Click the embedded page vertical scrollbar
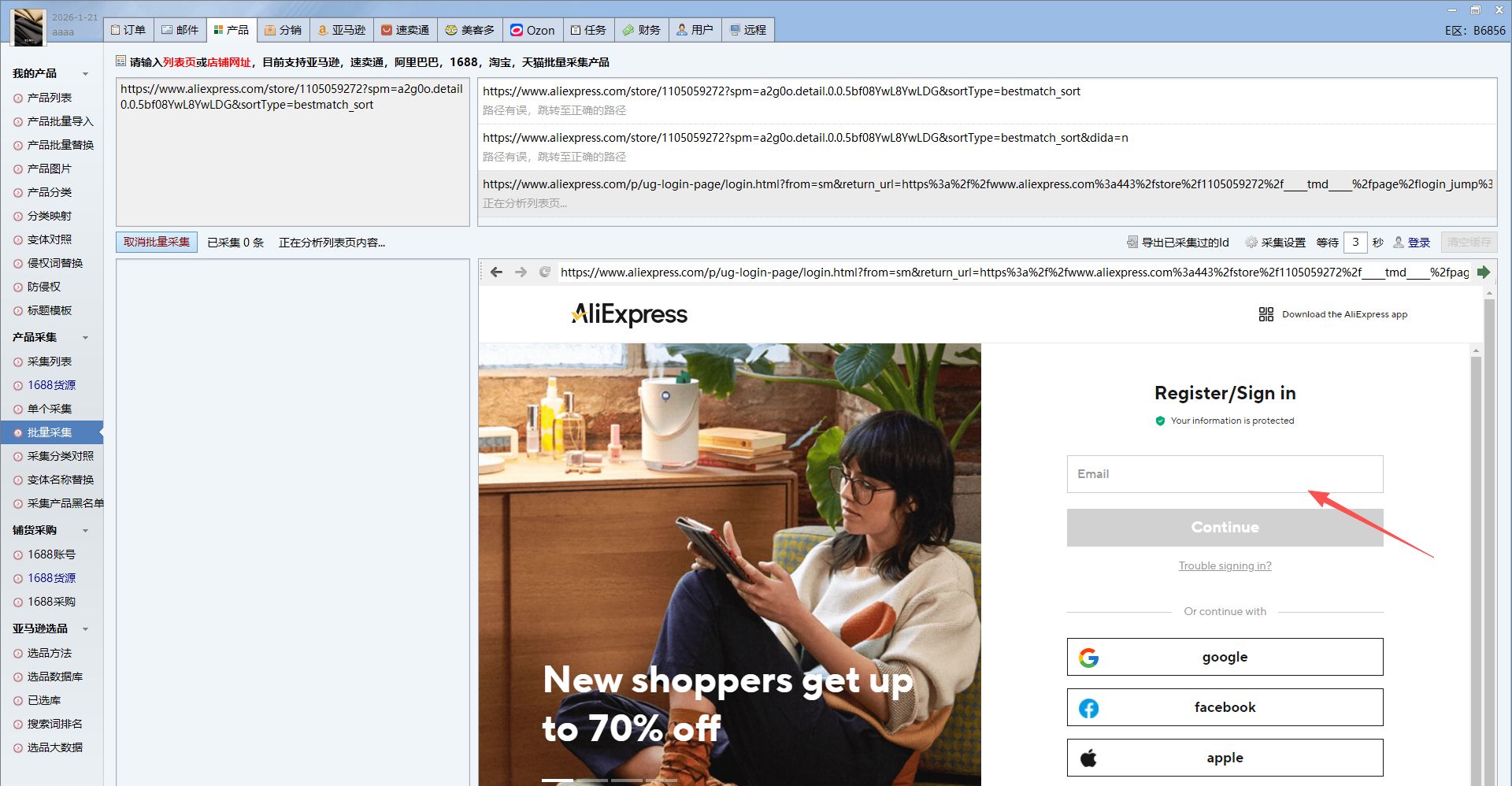The image size is (1512, 786). 1476,551
